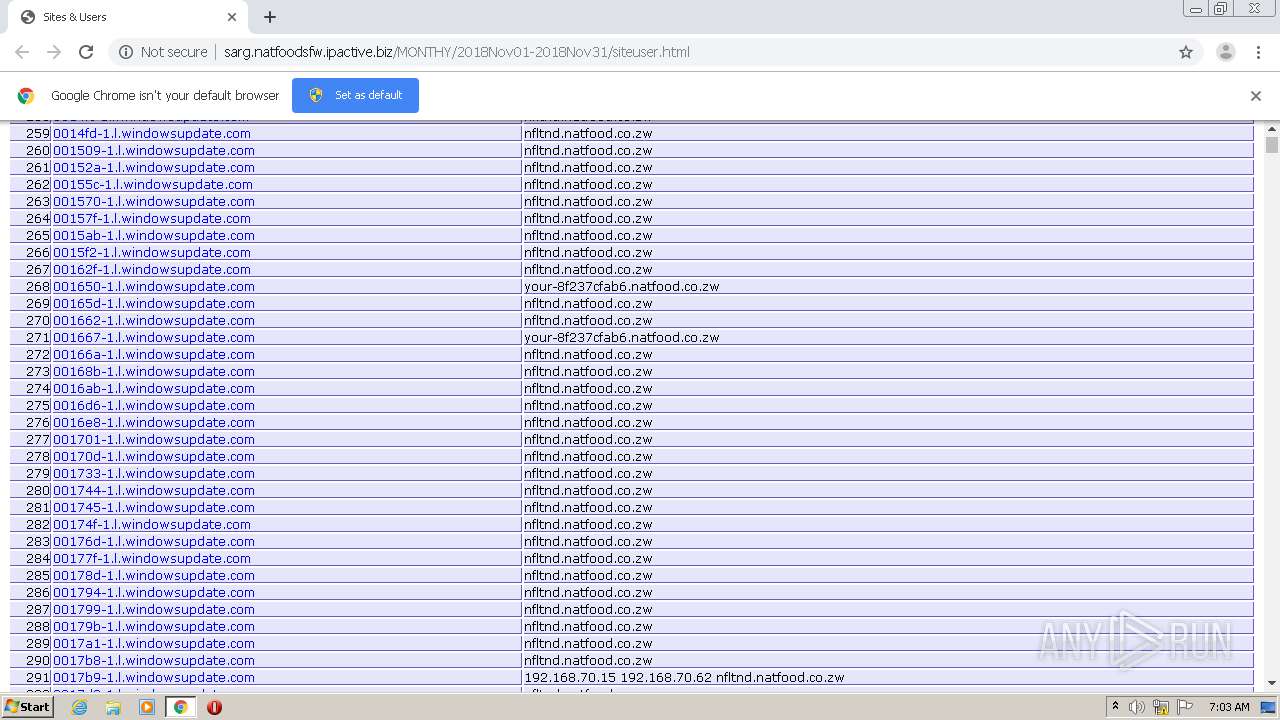Screen dimensions: 1280x720
Task: Open link 00178d-1.l.windowsupdate.com
Action: 154,575
